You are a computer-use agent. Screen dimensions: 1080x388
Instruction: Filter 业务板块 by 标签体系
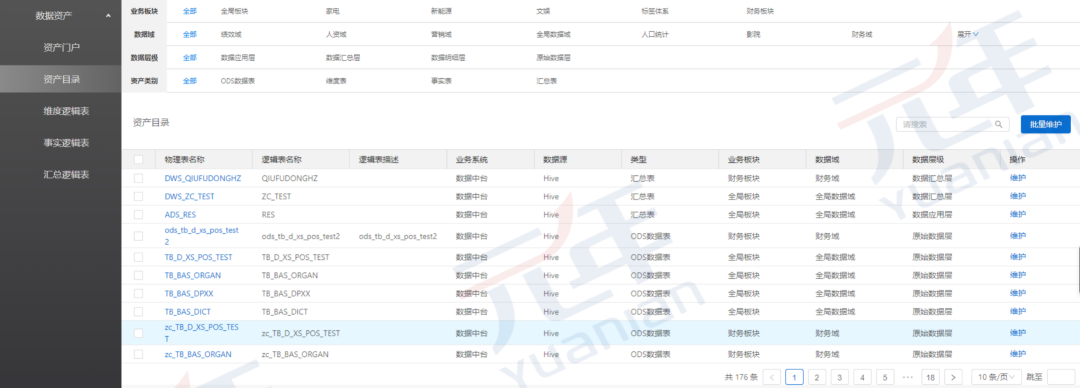pyautogui.click(x=654, y=12)
